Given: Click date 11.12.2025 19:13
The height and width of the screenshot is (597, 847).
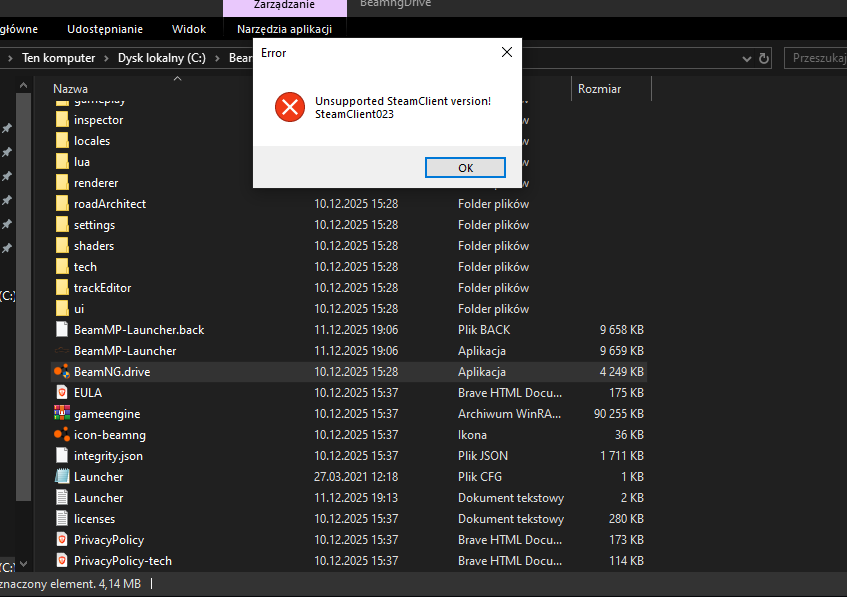Looking at the screenshot, I should coord(356,498).
